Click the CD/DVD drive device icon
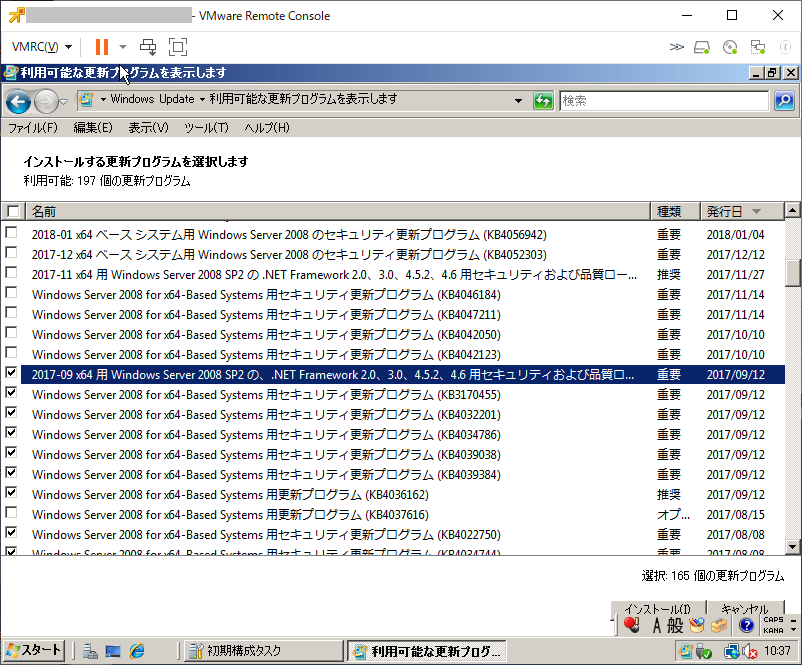 click(730, 48)
